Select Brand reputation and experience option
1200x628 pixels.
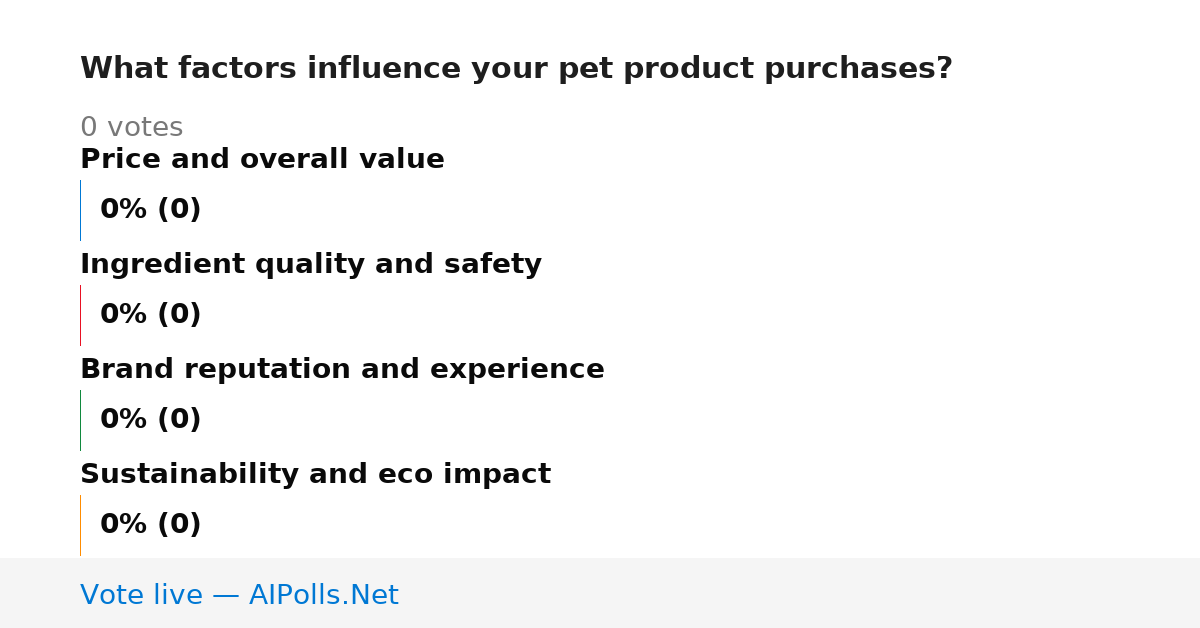[x=342, y=370]
